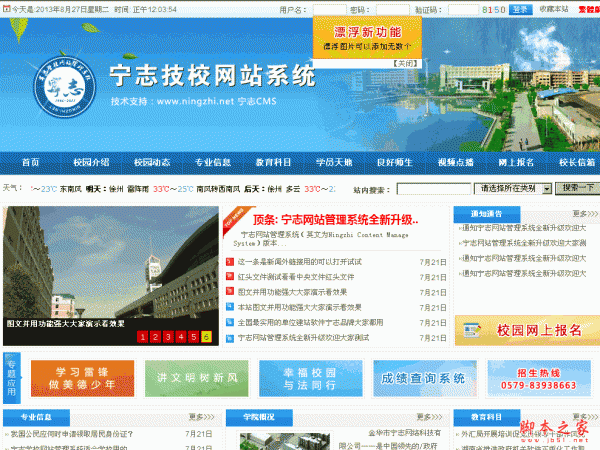600x450 pixels.
Task: Switch slideshow to slide 2
Action: (155, 337)
